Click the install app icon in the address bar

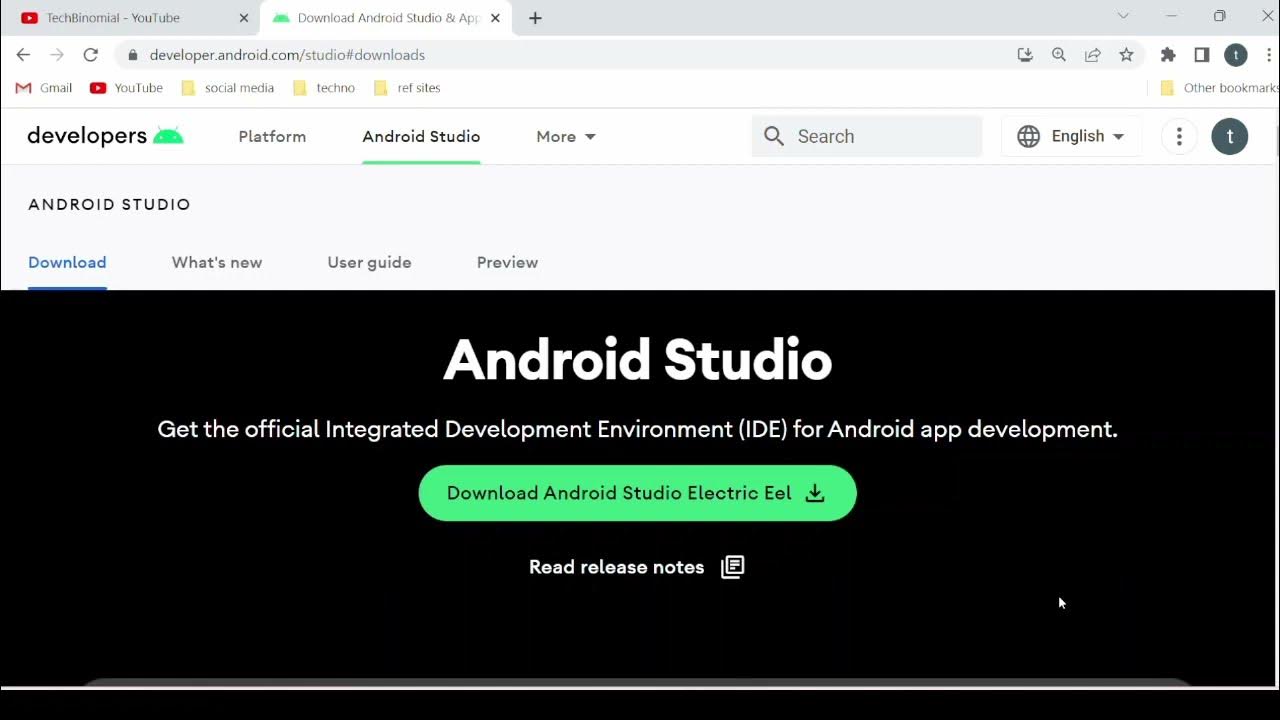(x=1025, y=55)
